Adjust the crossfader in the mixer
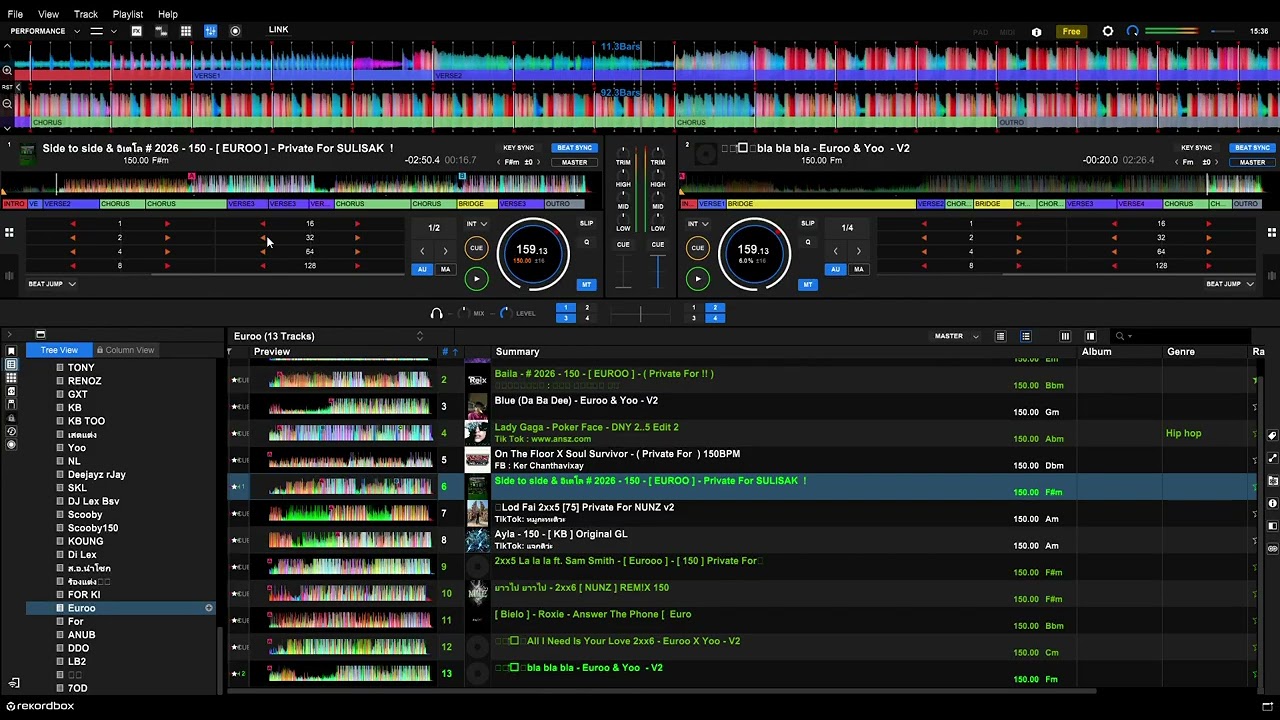 640,314
